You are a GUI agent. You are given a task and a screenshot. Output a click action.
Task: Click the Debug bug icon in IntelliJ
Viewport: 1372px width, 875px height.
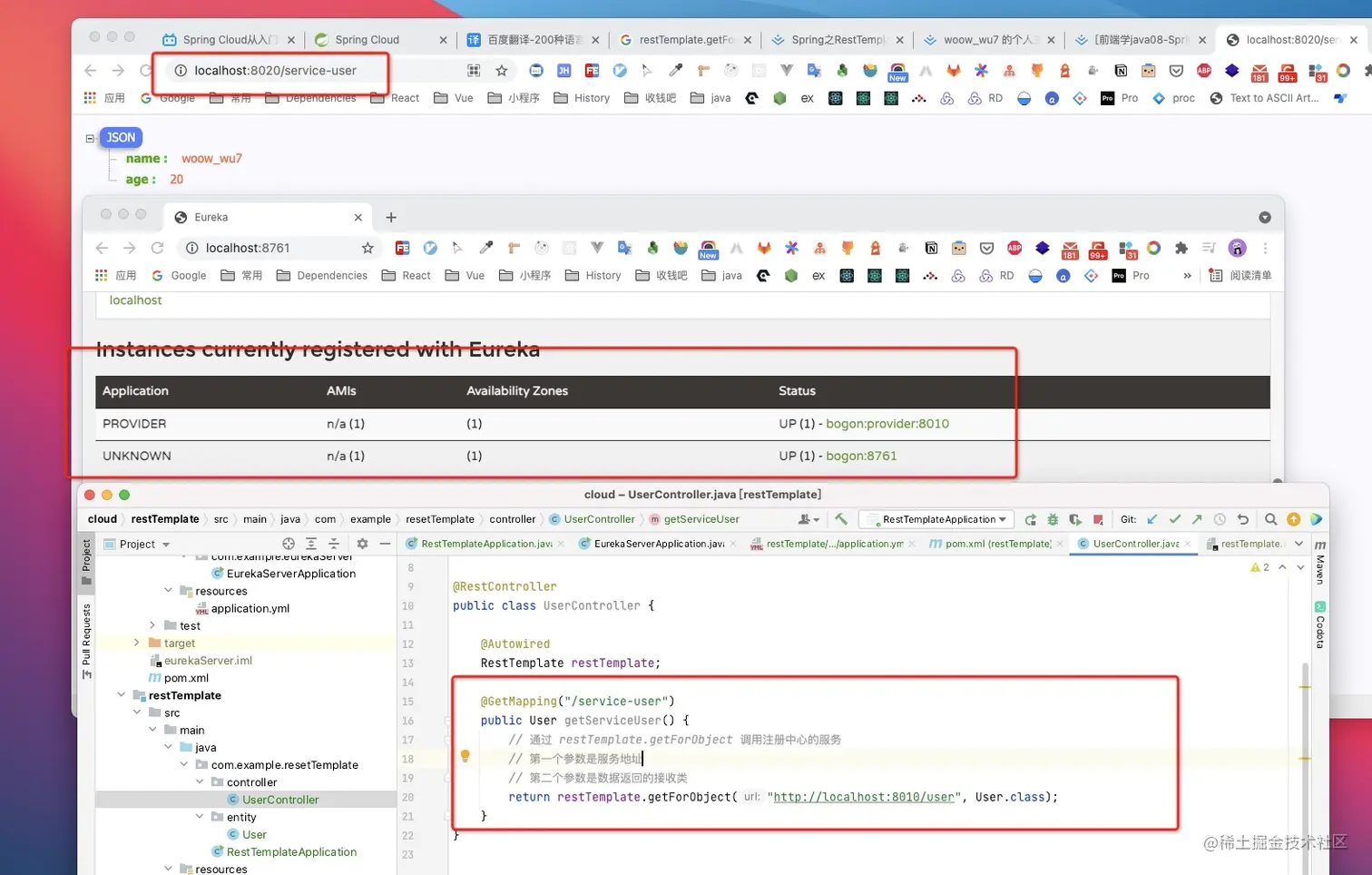(1053, 520)
